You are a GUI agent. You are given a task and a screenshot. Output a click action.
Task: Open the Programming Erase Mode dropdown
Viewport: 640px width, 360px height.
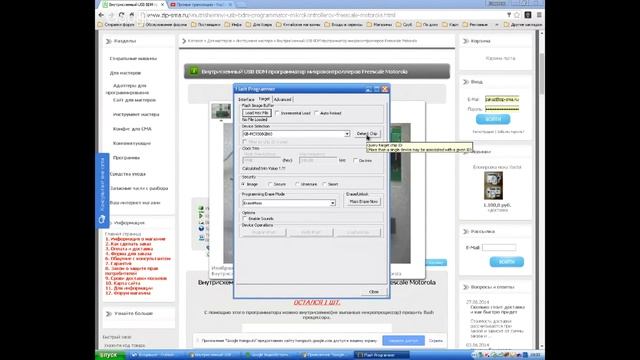click(333, 203)
